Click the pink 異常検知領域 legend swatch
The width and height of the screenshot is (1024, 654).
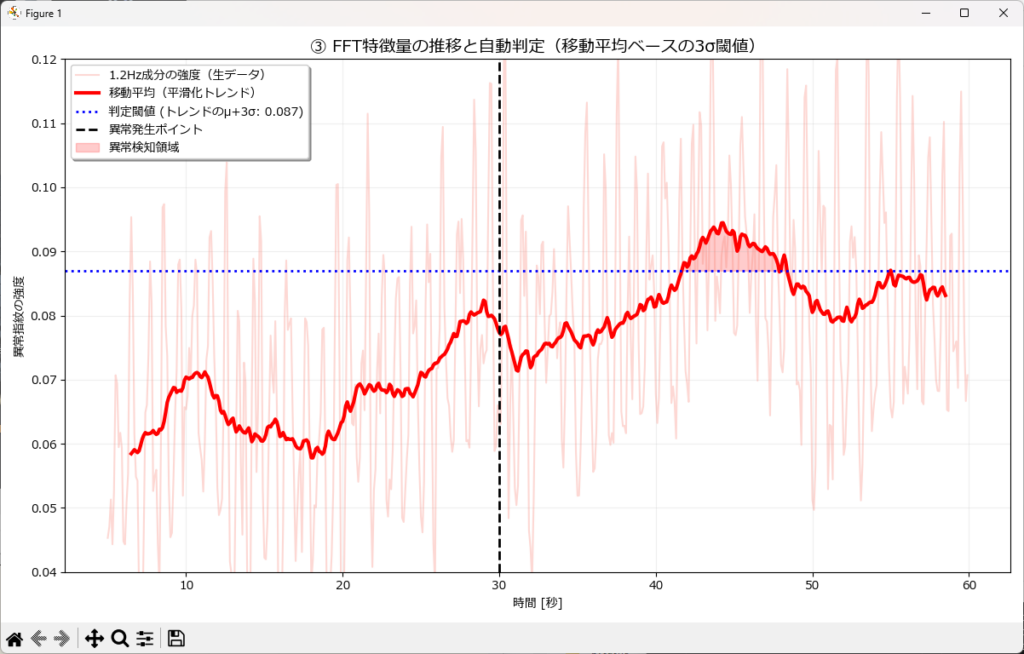pyautogui.click(x=88, y=147)
